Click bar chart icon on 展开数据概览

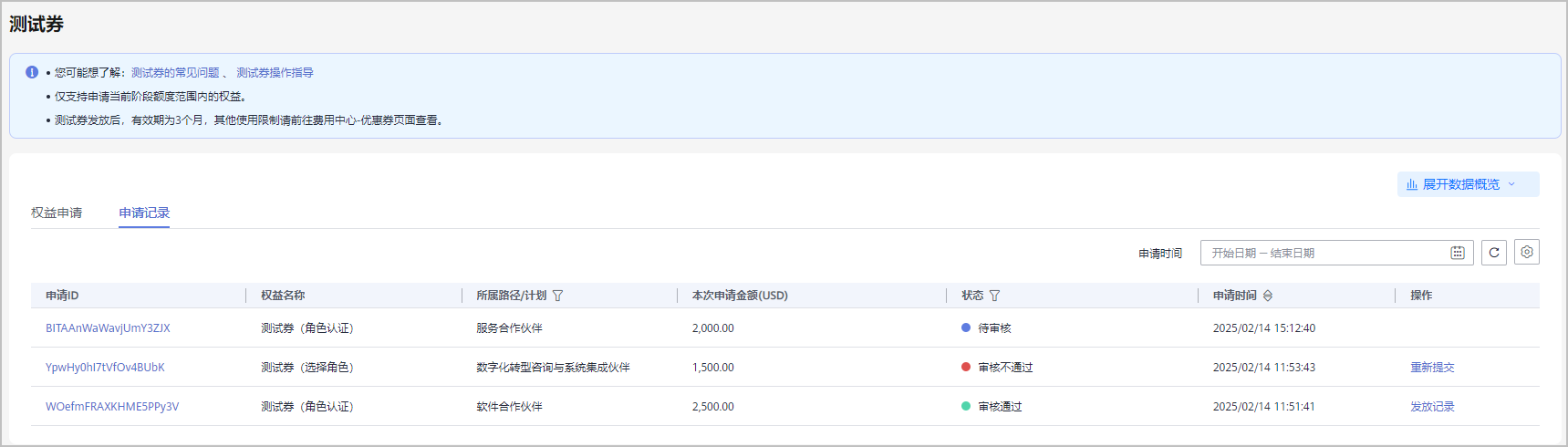pyautogui.click(x=1412, y=184)
